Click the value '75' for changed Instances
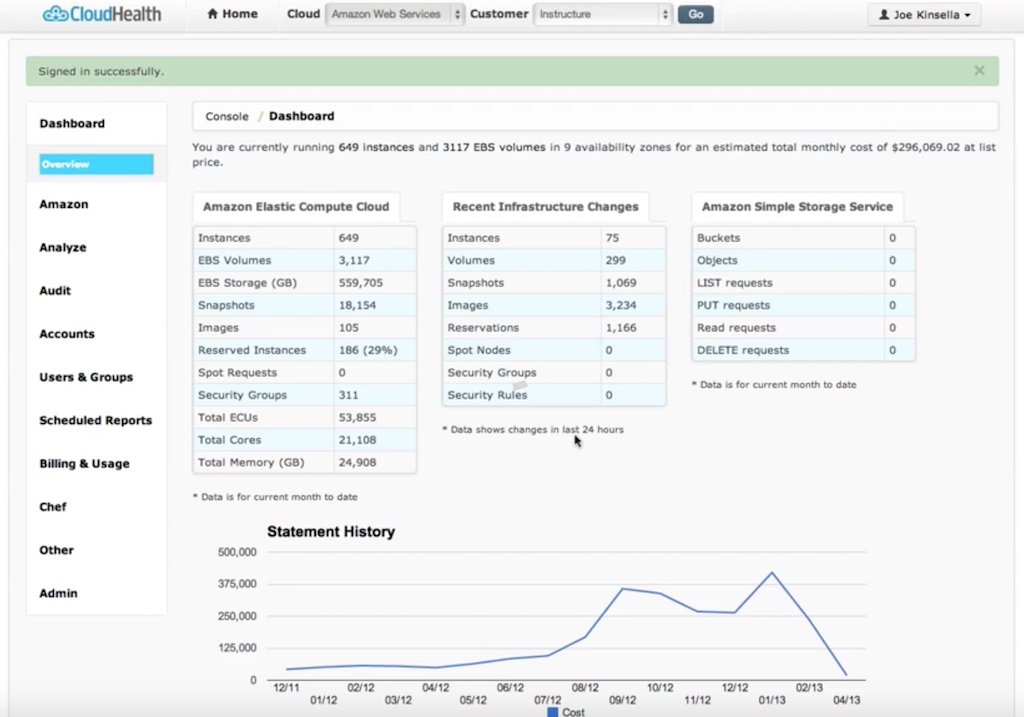 click(612, 238)
